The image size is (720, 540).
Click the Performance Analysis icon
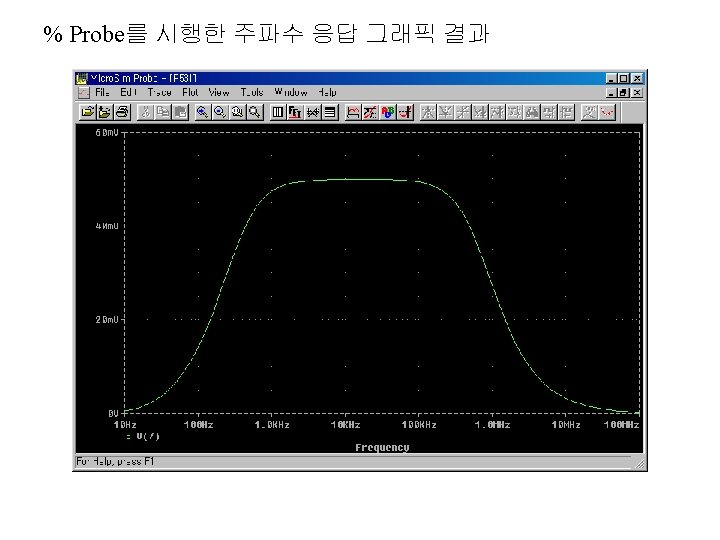(313, 112)
